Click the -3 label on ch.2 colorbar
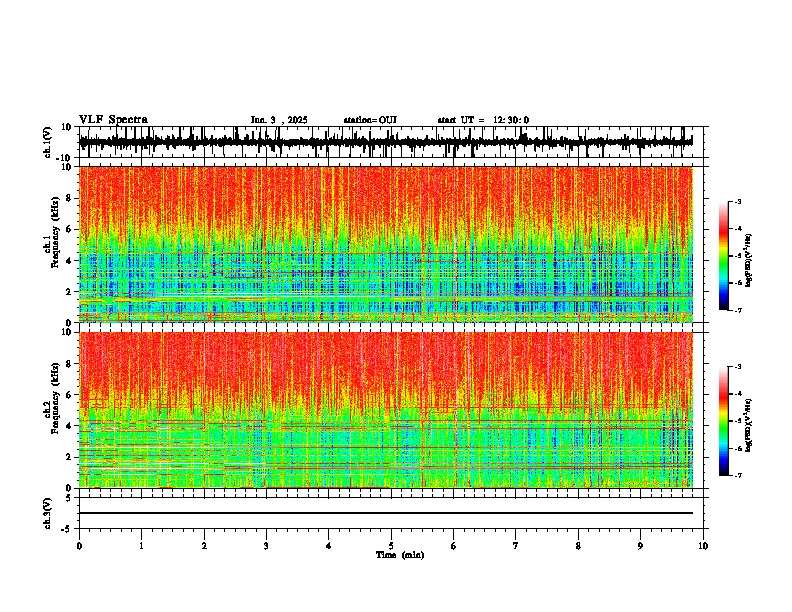The image size is (792, 612). 737,367
